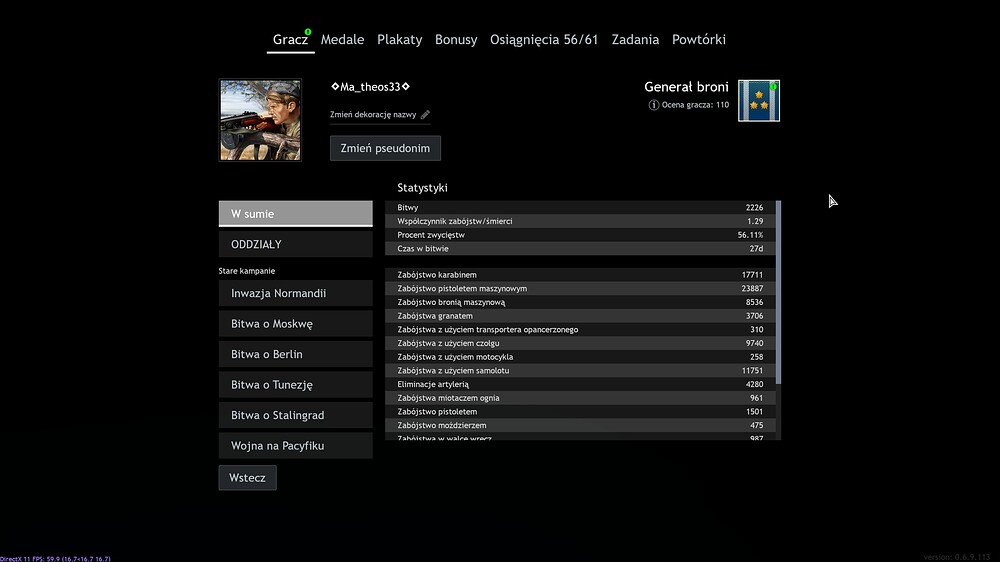Click the Ocena gracza: 110 text
This screenshot has width=1000, height=562.
(695, 105)
